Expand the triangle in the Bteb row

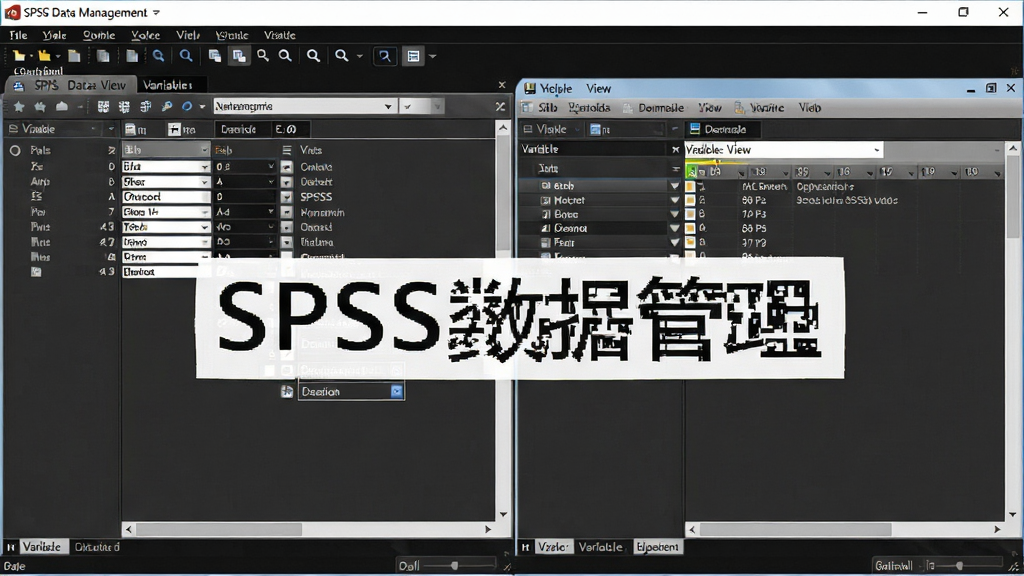(675, 186)
